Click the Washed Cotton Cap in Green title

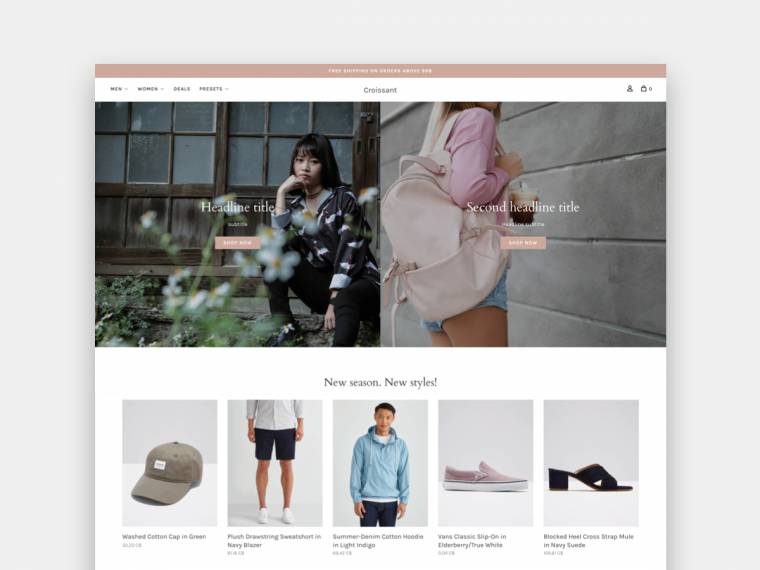point(164,537)
